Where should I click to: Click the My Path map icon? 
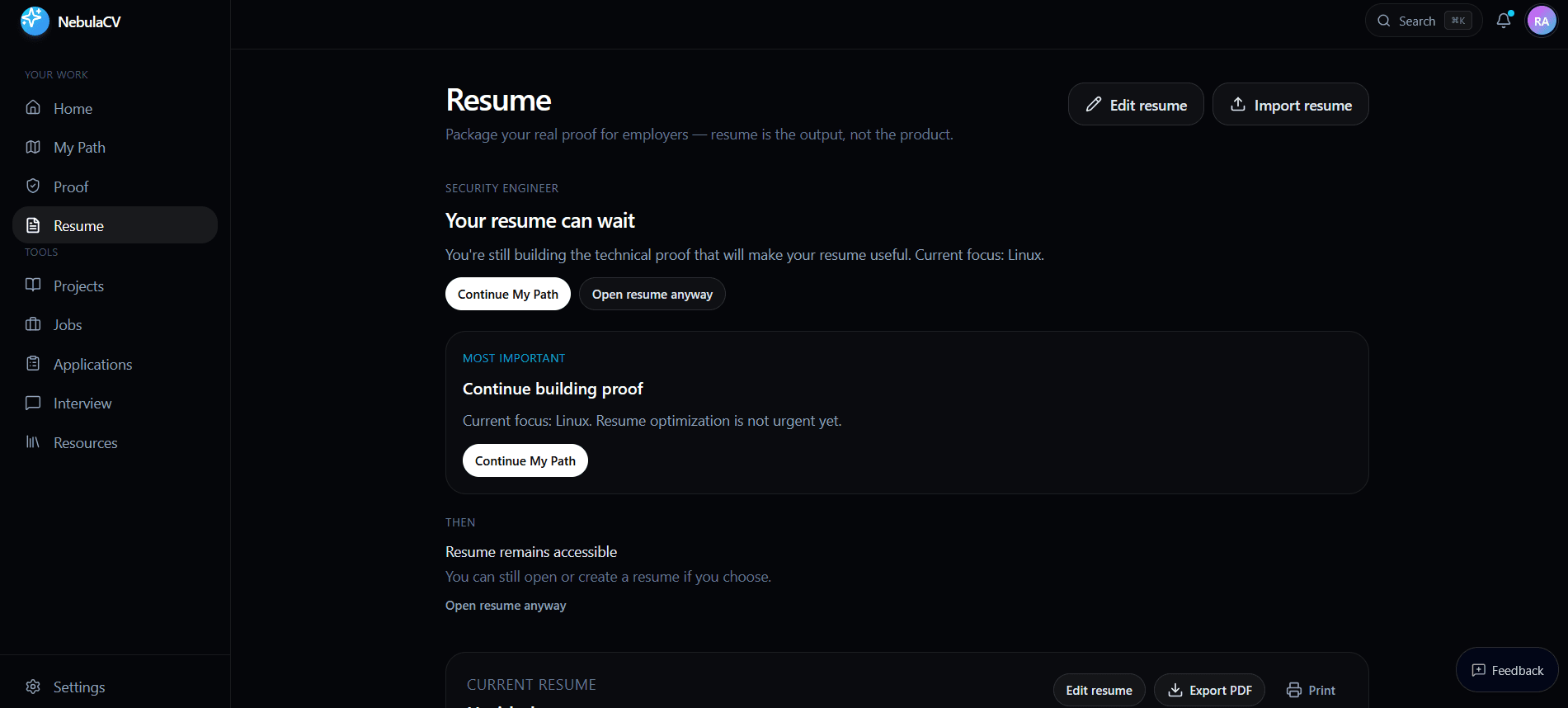(33, 147)
